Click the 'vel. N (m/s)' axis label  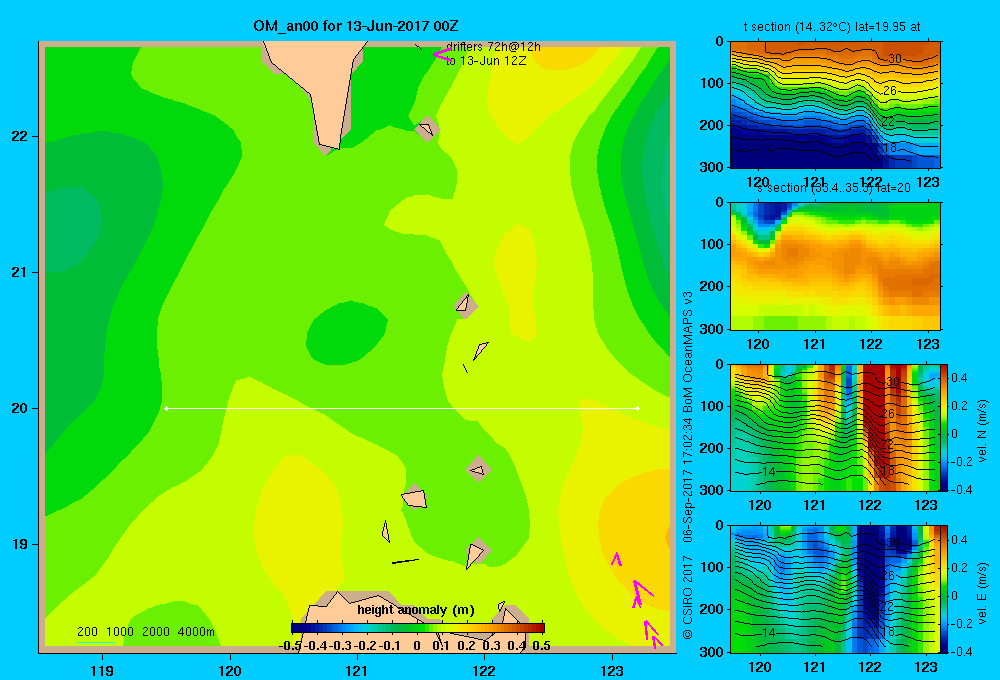[982, 431]
